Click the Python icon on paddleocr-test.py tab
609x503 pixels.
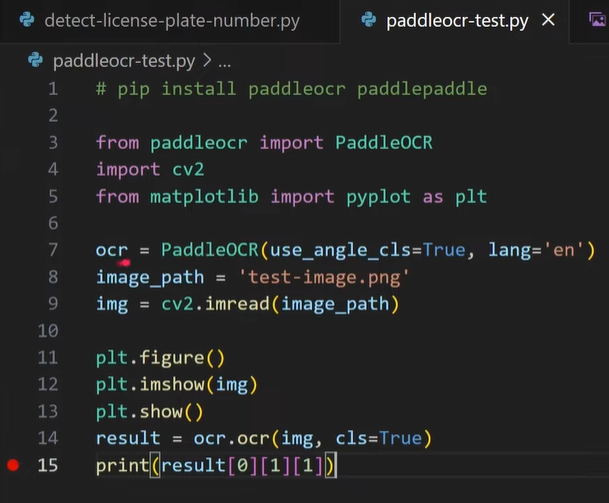(369, 20)
